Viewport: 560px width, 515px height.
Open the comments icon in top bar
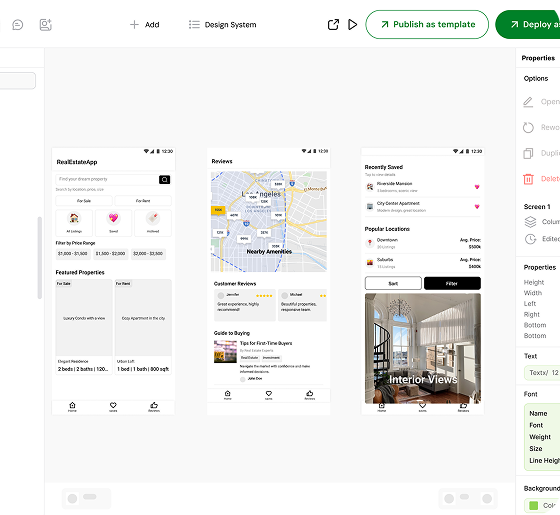18,25
